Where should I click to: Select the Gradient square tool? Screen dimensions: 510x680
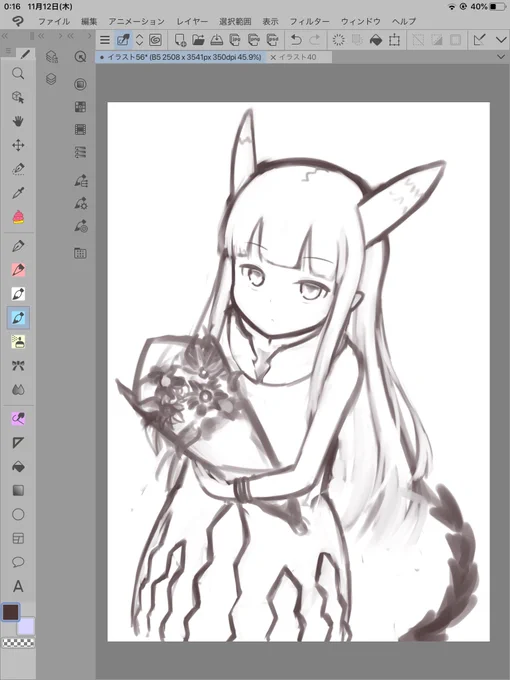coord(18,490)
